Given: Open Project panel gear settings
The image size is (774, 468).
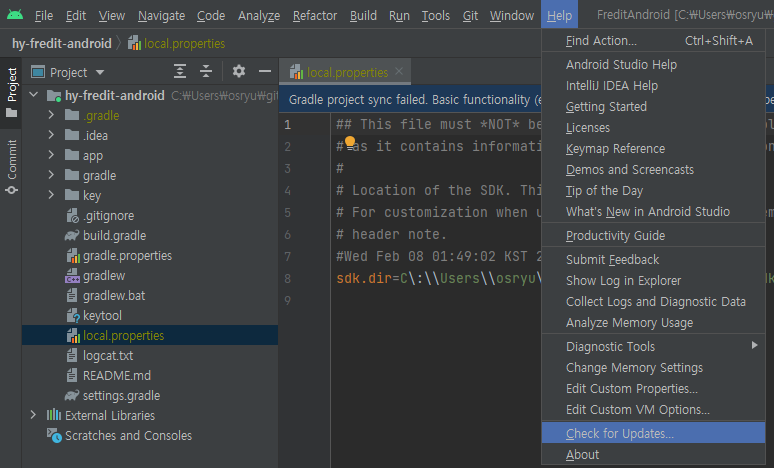Looking at the screenshot, I should click(239, 72).
